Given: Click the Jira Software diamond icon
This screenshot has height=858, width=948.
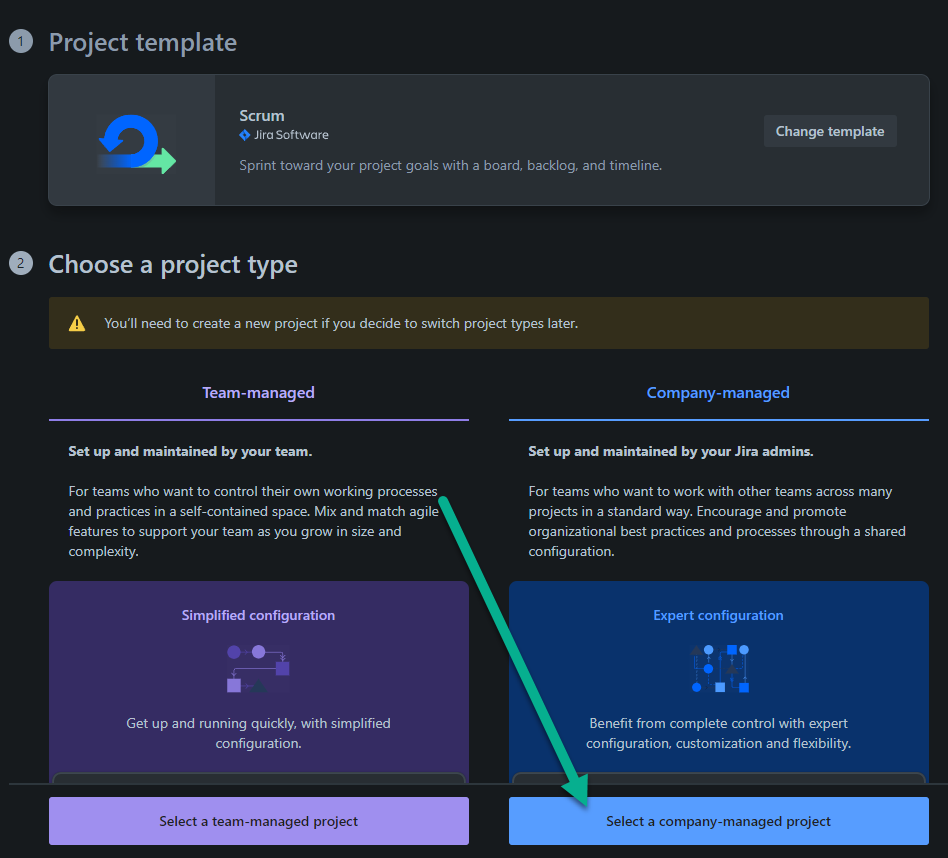Looking at the screenshot, I should (245, 135).
